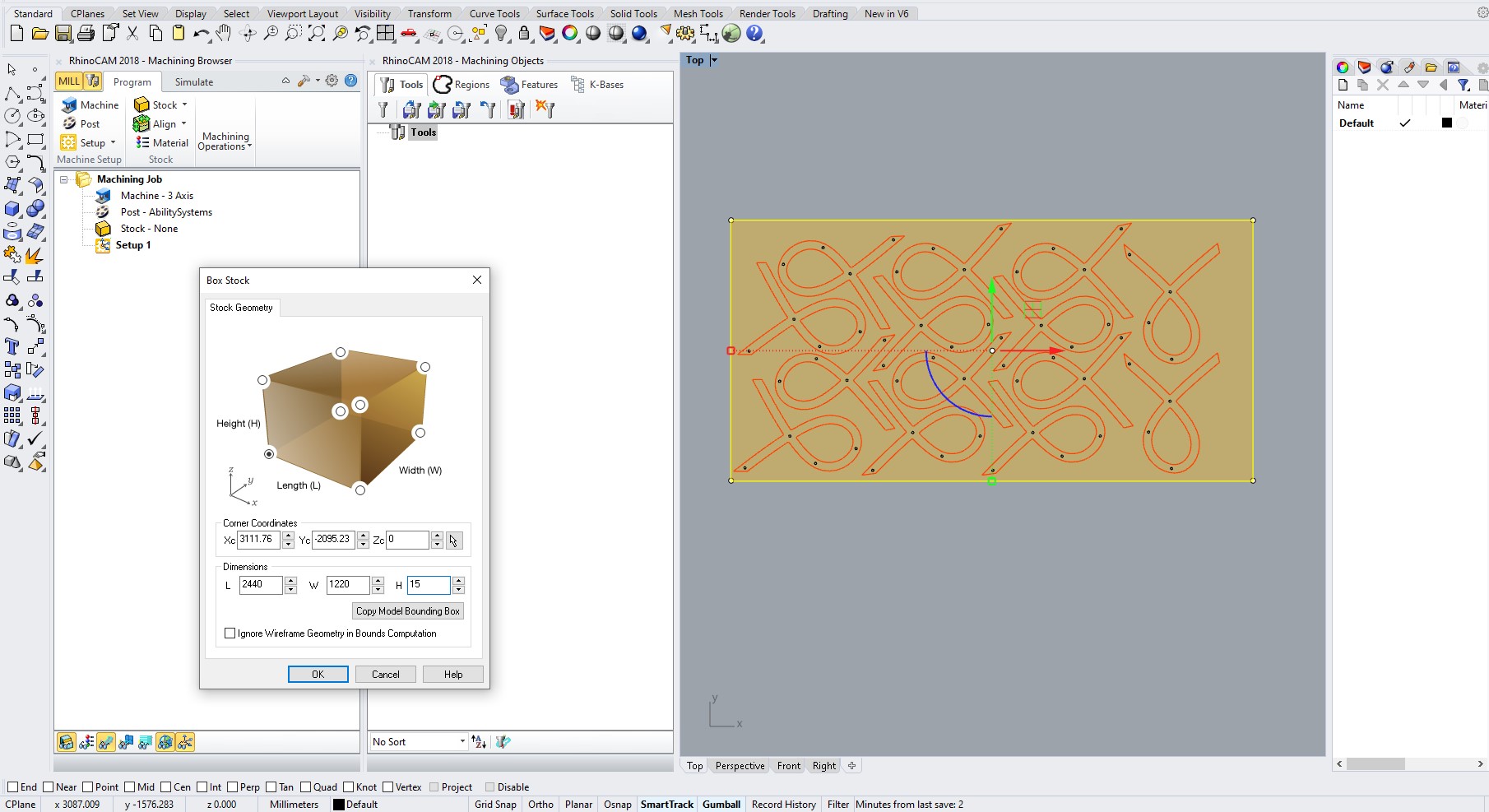This screenshot has width=1489, height=812.
Task: Enable the End osnap checkbox
Action: coord(12,787)
